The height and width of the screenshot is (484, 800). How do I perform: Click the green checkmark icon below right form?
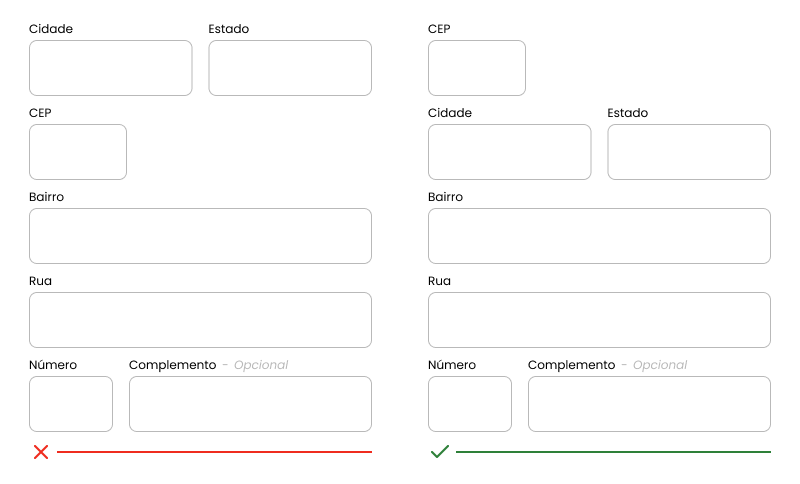pyautogui.click(x=440, y=451)
